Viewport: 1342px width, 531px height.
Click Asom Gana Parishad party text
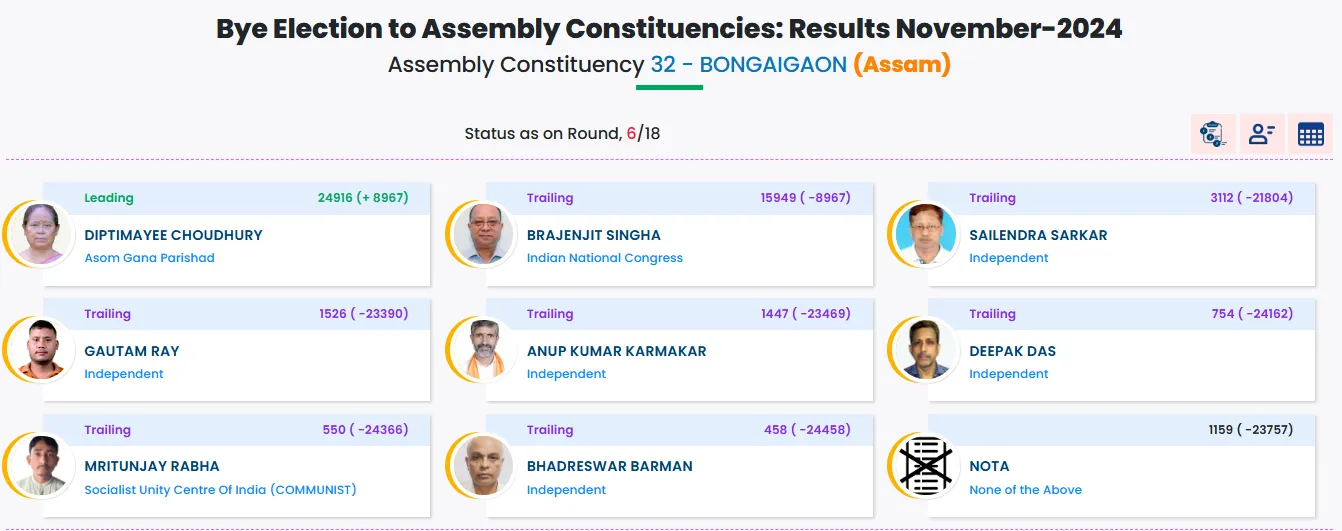point(149,258)
